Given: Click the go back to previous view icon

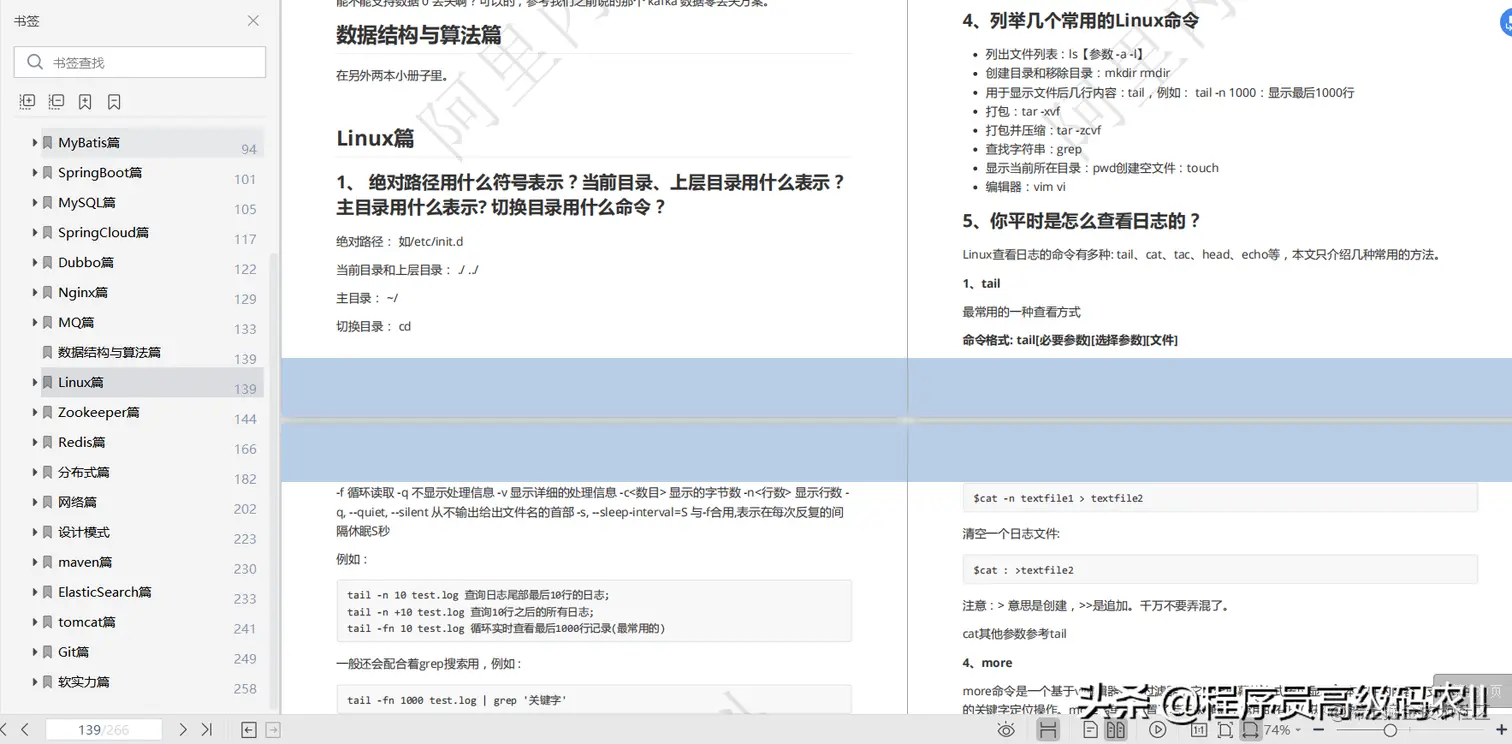Looking at the screenshot, I should [x=249, y=730].
